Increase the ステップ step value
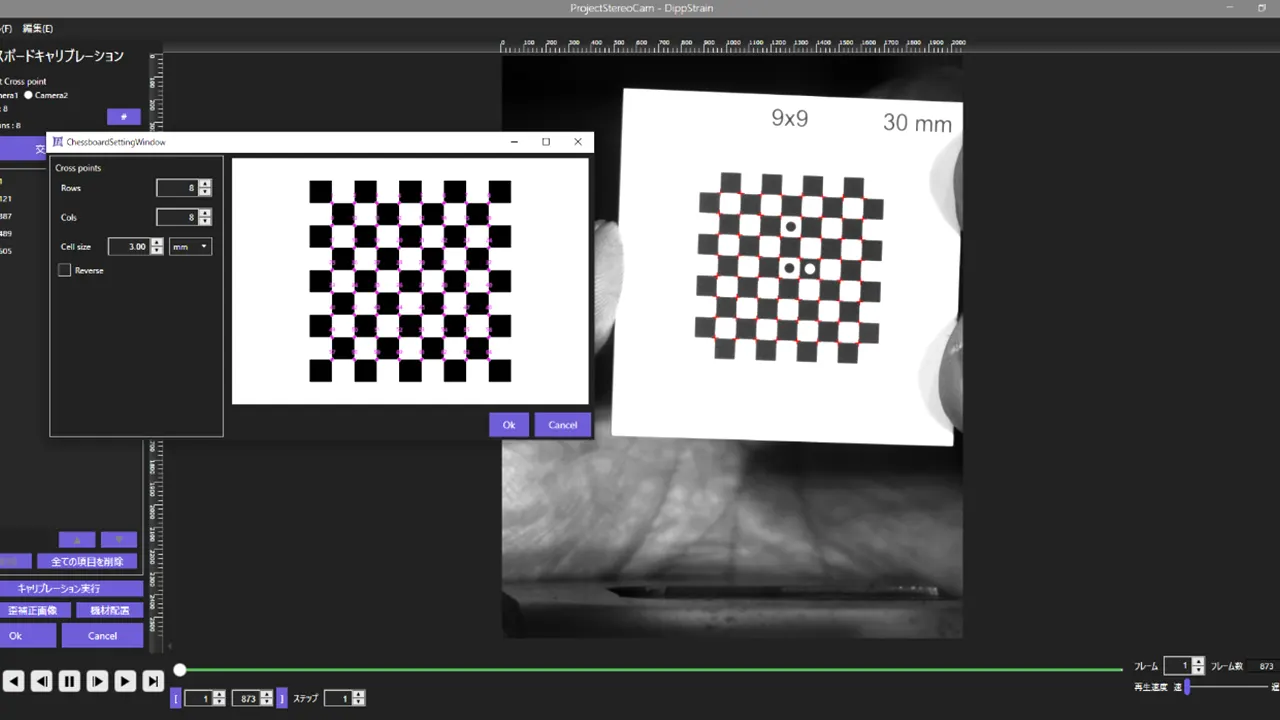 [359, 694]
